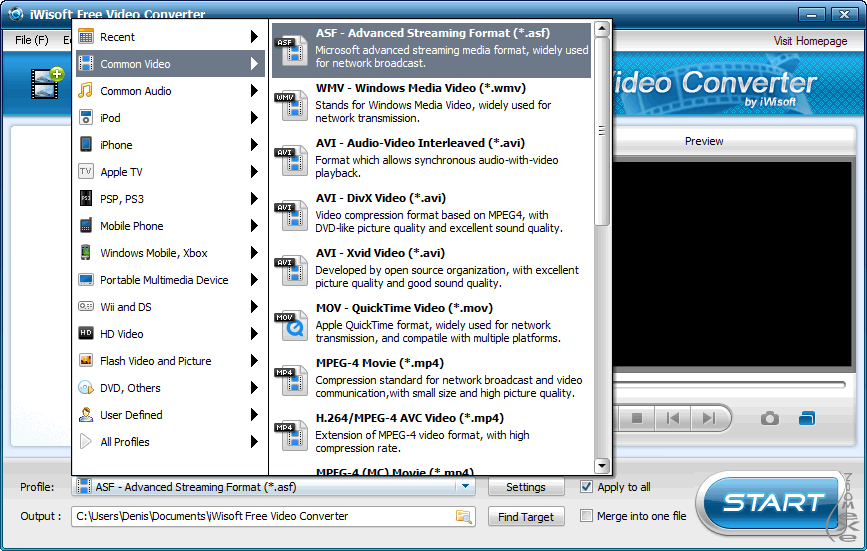The image size is (867, 551).
Task: Choose H.264/MPEG-4 AVC Video format
Action: (431, 435)
